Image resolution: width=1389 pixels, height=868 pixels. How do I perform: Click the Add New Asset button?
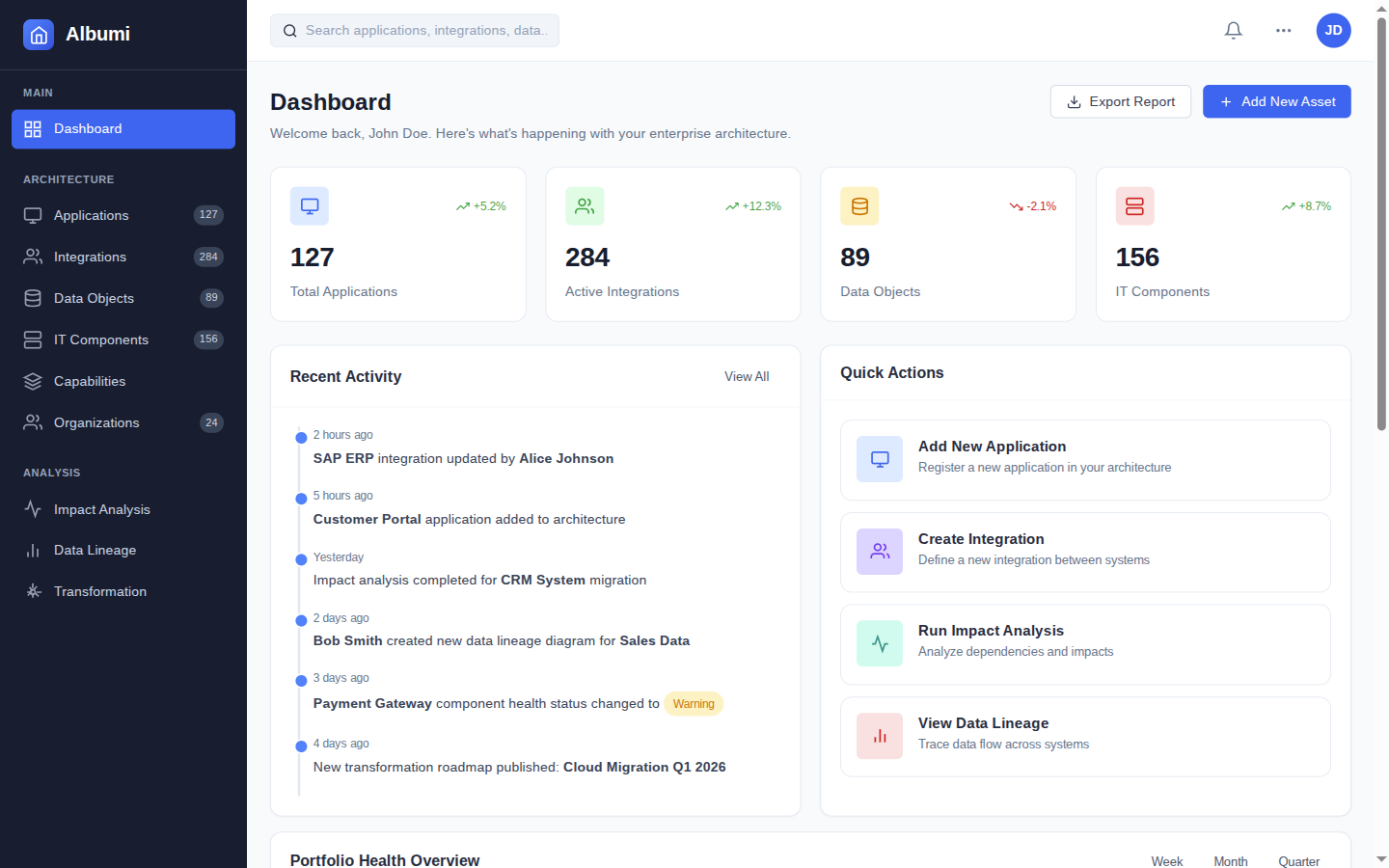click(1276, 101)
